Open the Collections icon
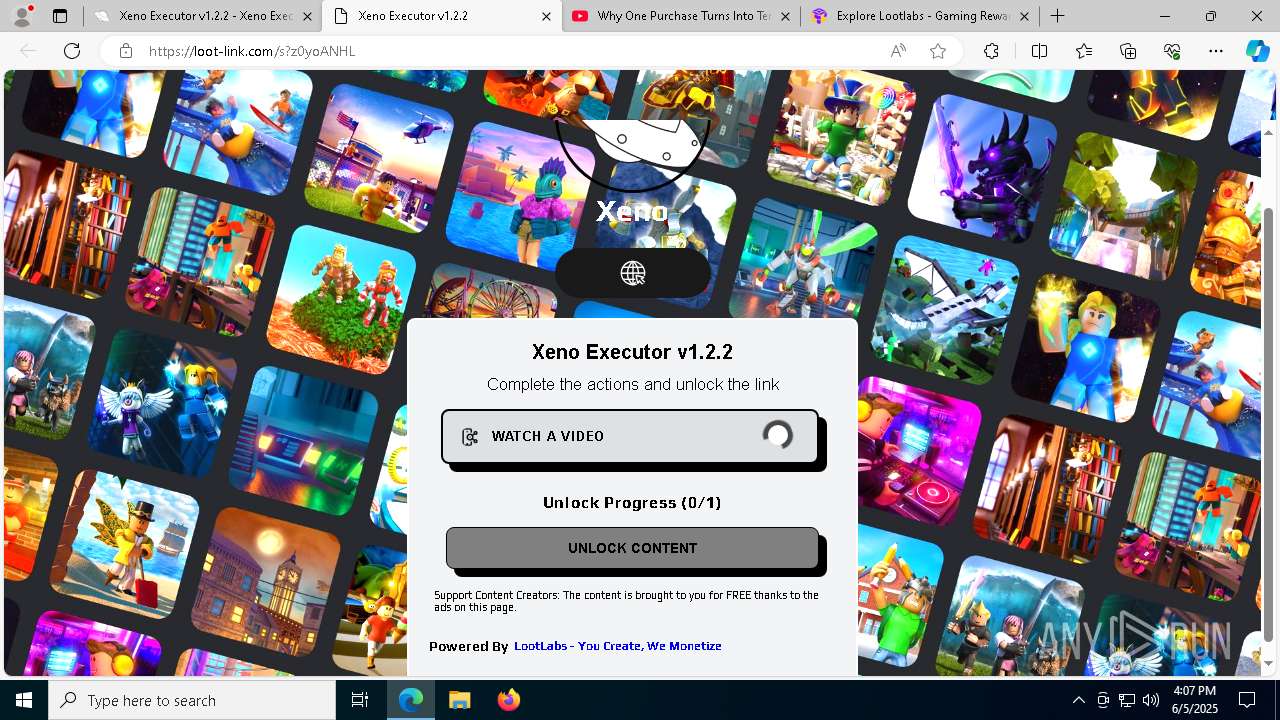Screen dimensions: 1280x720 click(1128, 51)
